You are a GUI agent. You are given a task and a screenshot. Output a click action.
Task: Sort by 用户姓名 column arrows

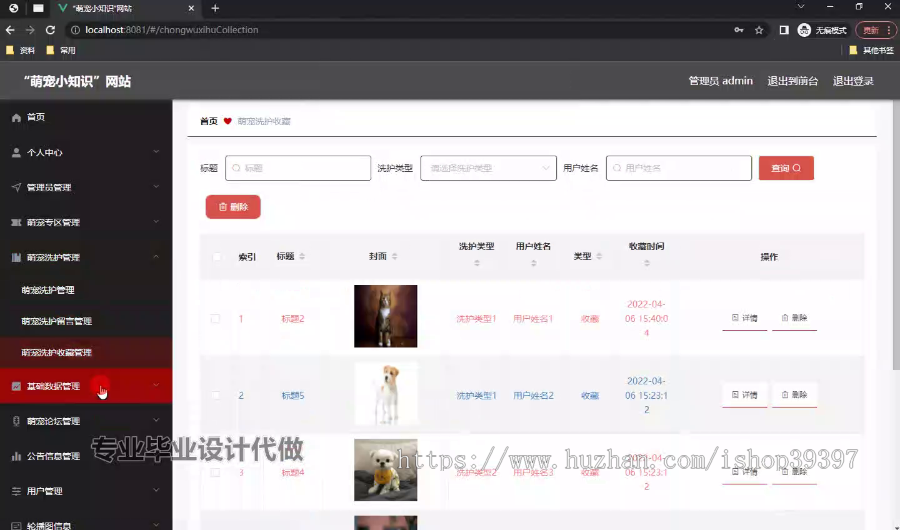point(534,263)
